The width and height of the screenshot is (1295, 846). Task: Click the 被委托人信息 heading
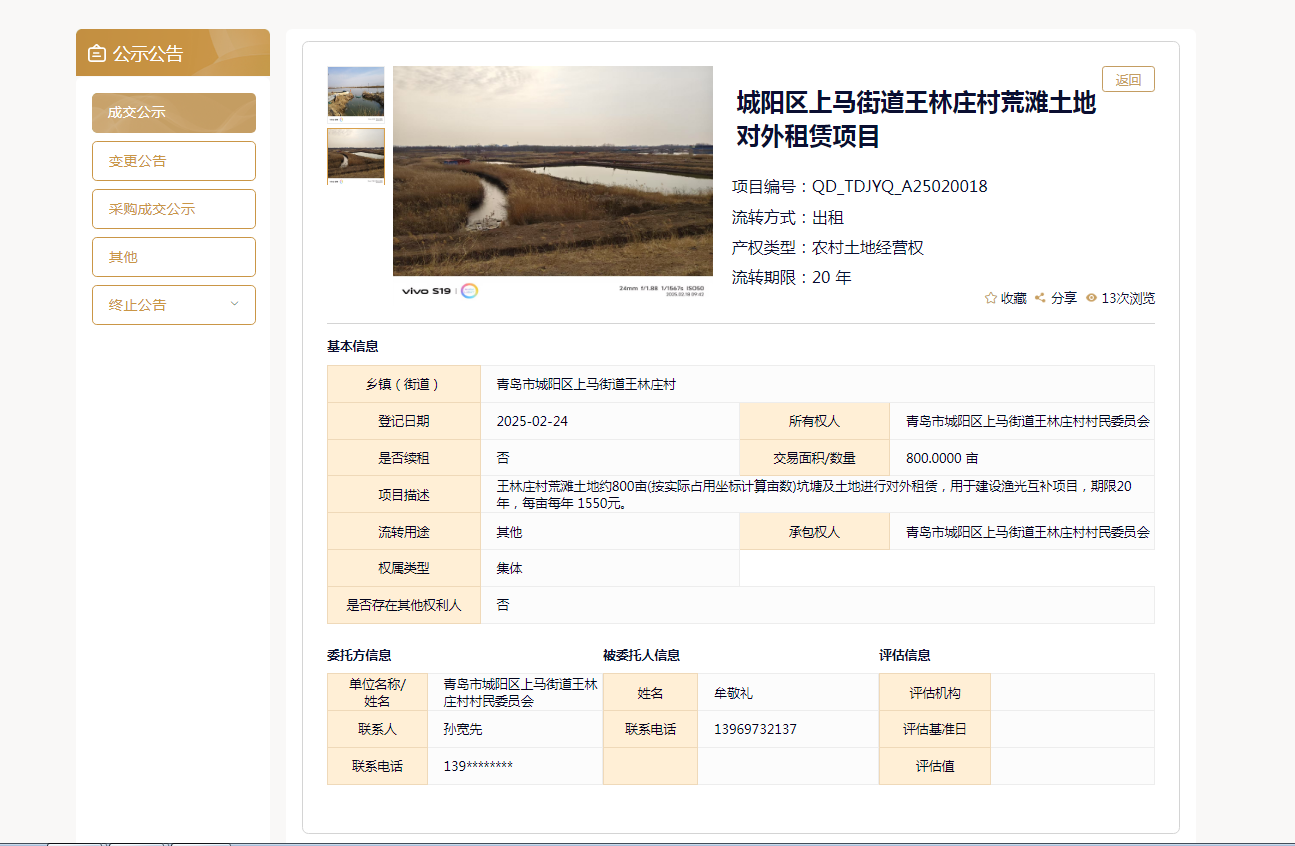pyautogui.click(x=642, y=655)
